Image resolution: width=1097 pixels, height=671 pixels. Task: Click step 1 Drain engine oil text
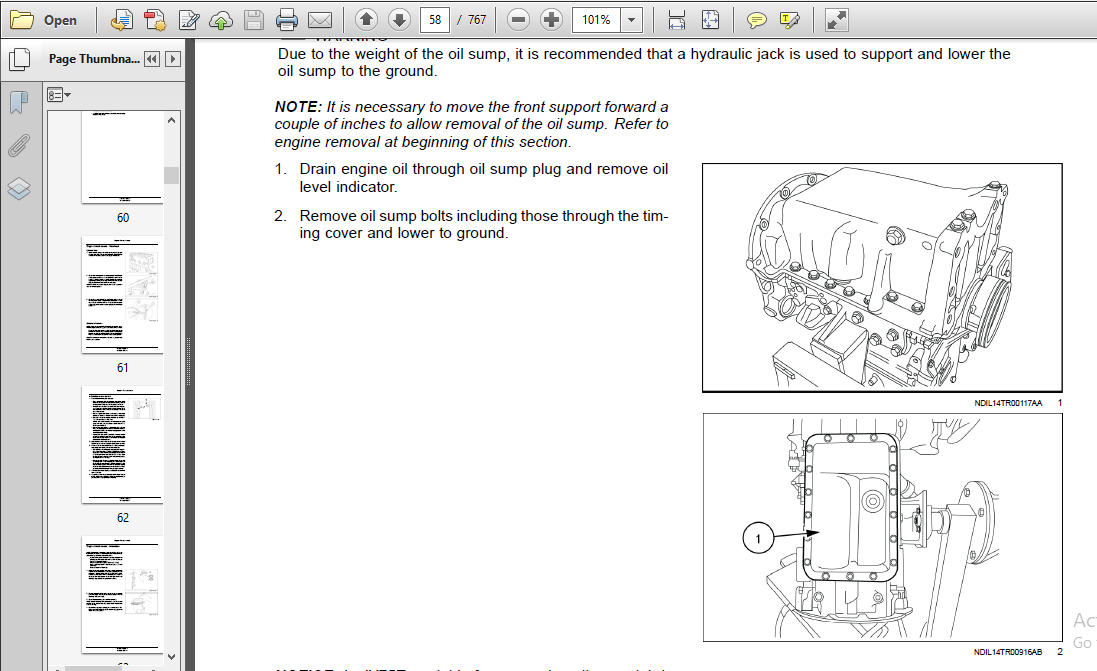[483, 178]
